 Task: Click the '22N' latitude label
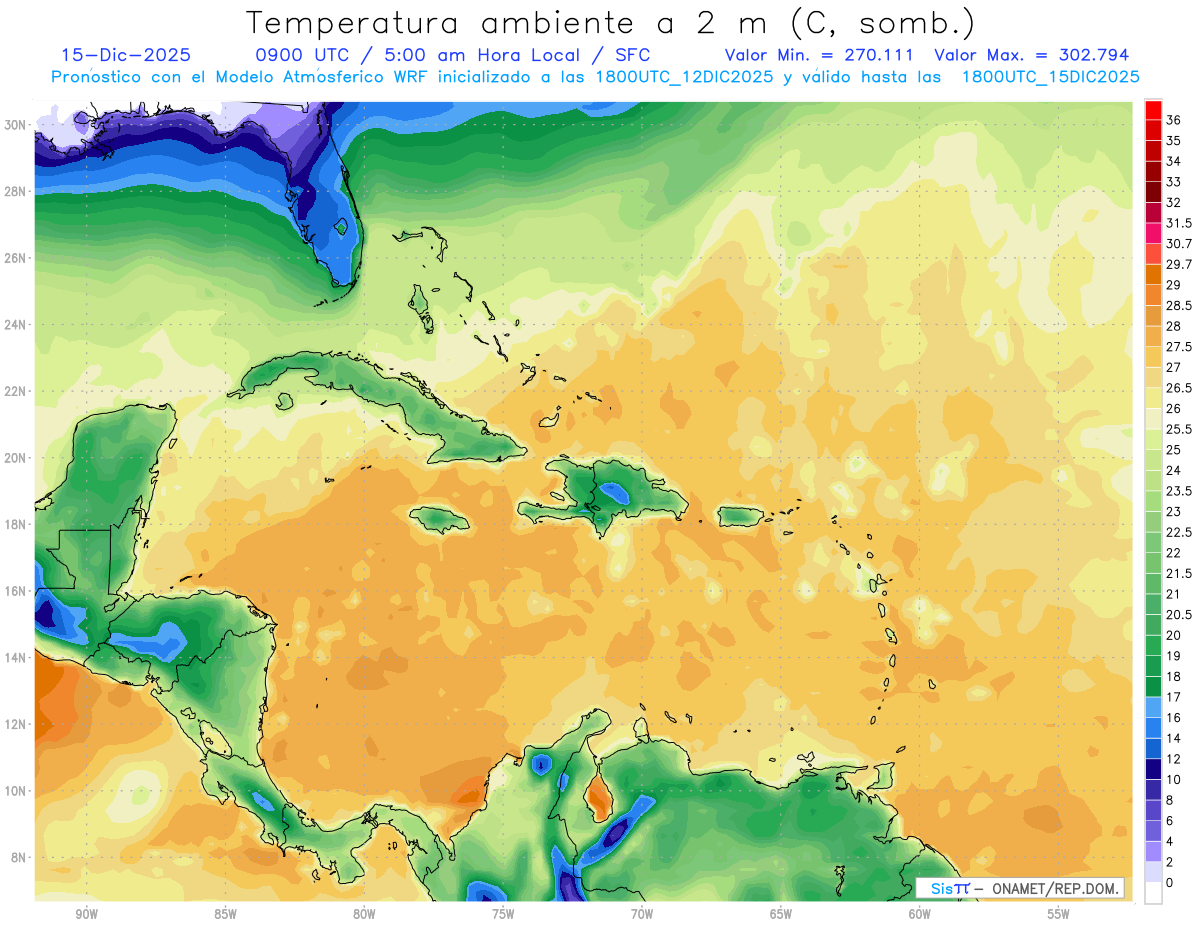point(15,391)
